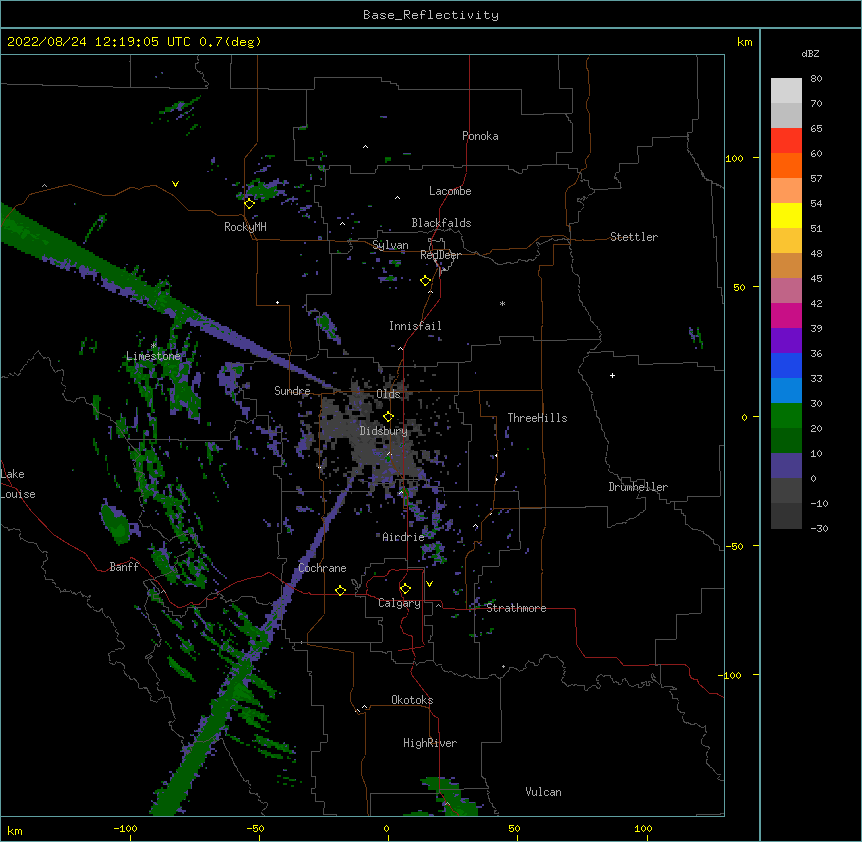Click the Innisfail city label
862x842 pixels.
[x=415, y=326]
